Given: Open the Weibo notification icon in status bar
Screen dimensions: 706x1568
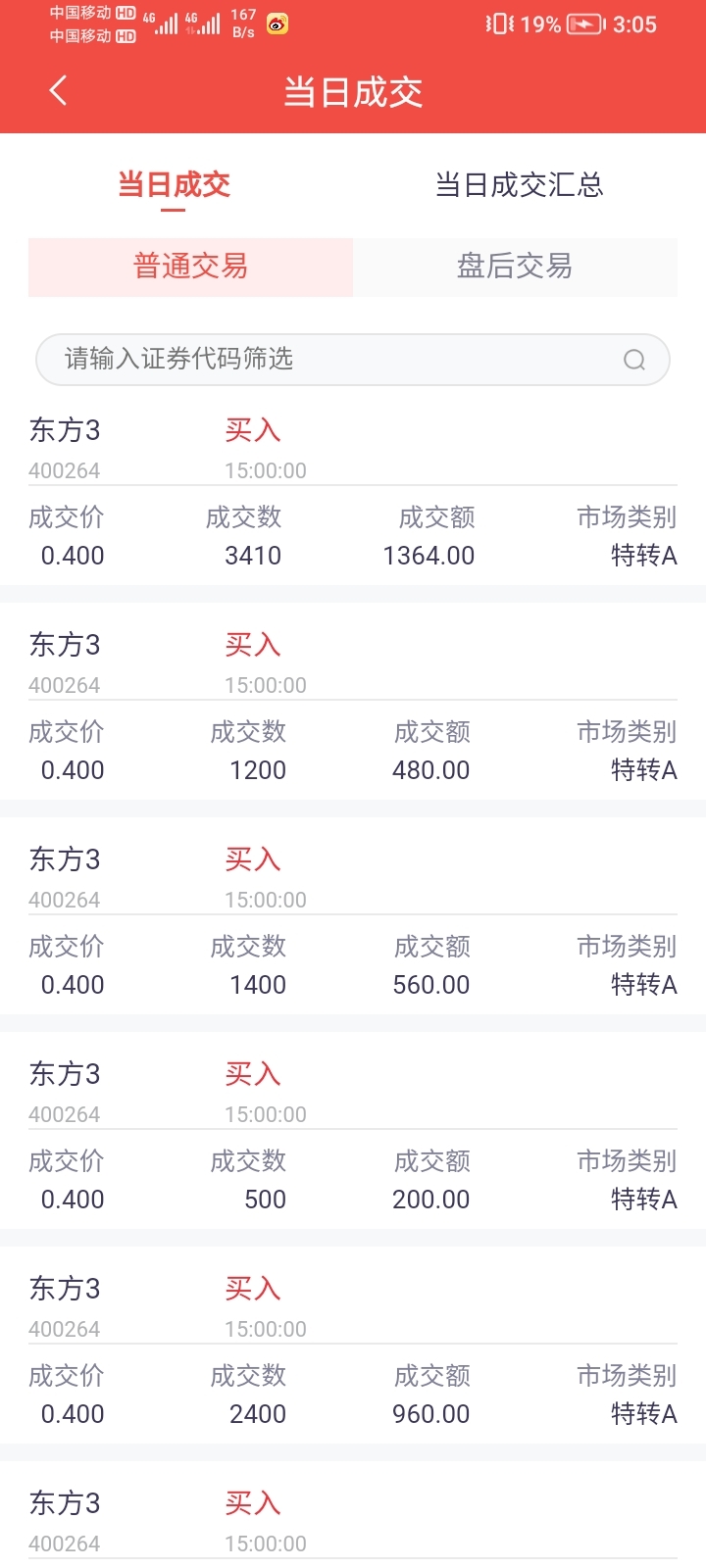Looking at the screenshot, I should (x=277, y=24).
